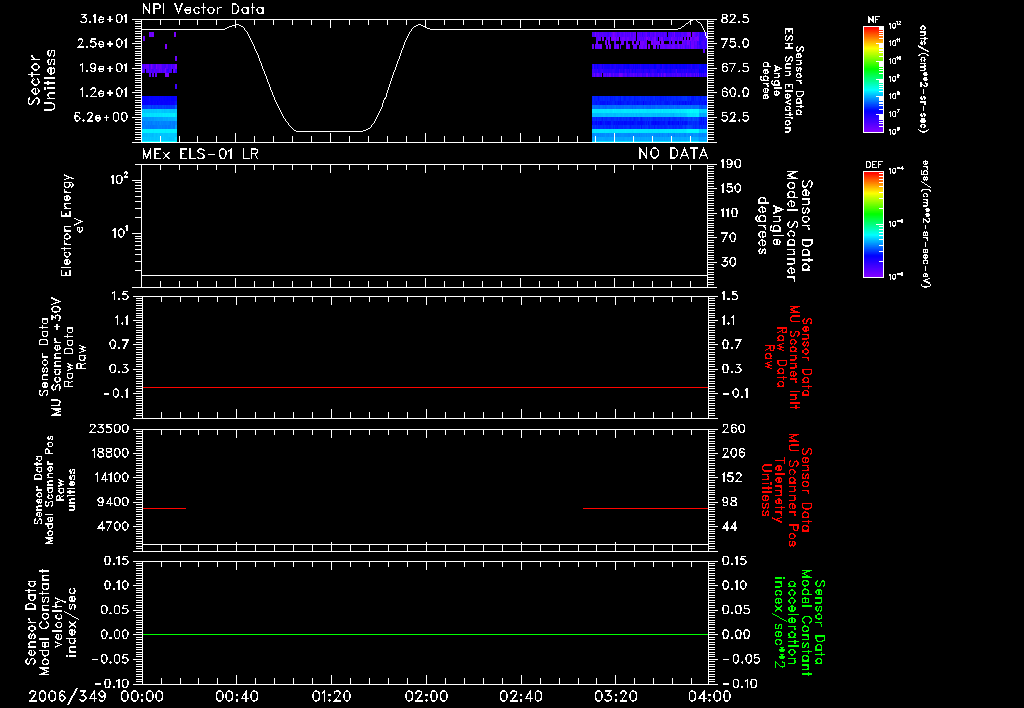
Task: Click the 'MU Scanner +30V Raw Data' axis label
Action: [62, 358]
